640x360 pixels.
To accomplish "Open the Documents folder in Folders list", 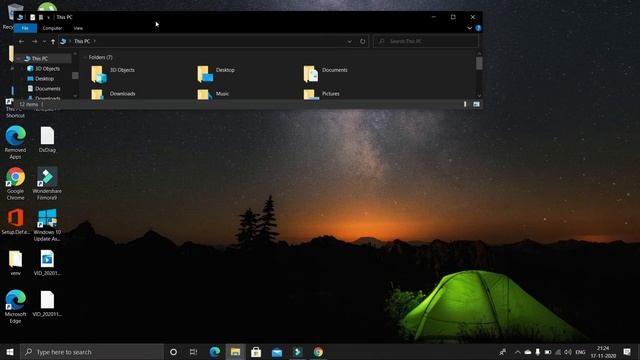I will point(325,73).
